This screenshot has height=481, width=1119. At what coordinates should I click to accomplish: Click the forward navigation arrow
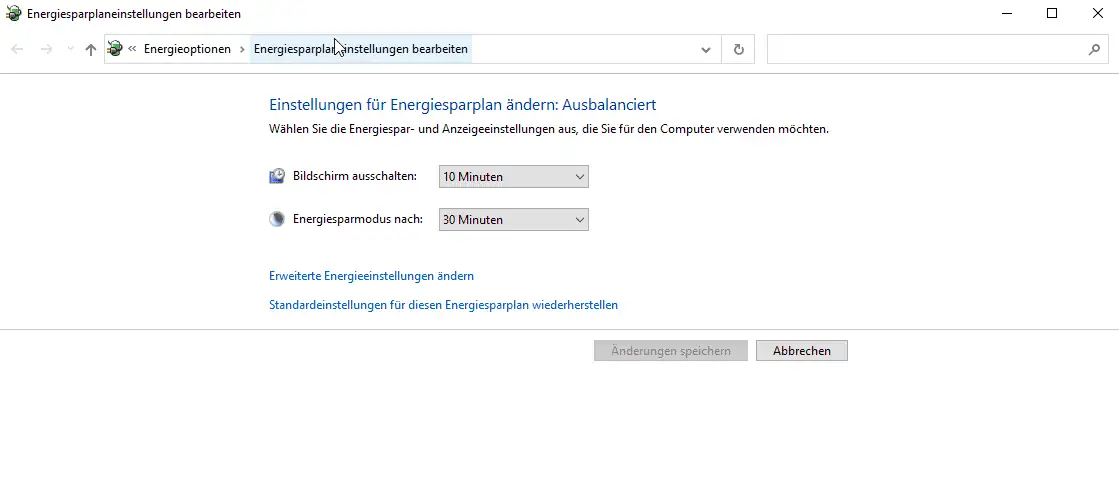(x=46, y=49)
